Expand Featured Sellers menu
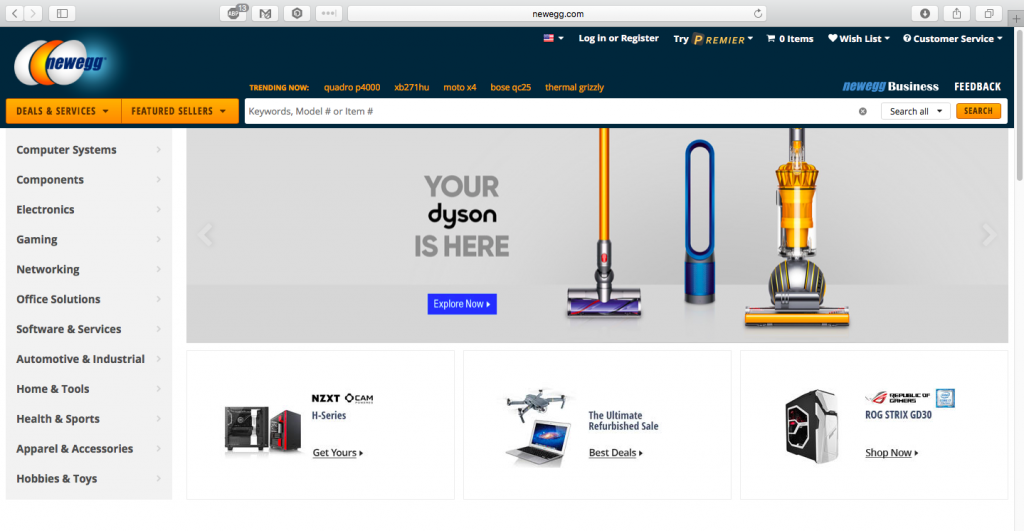 tap(180, 111)
